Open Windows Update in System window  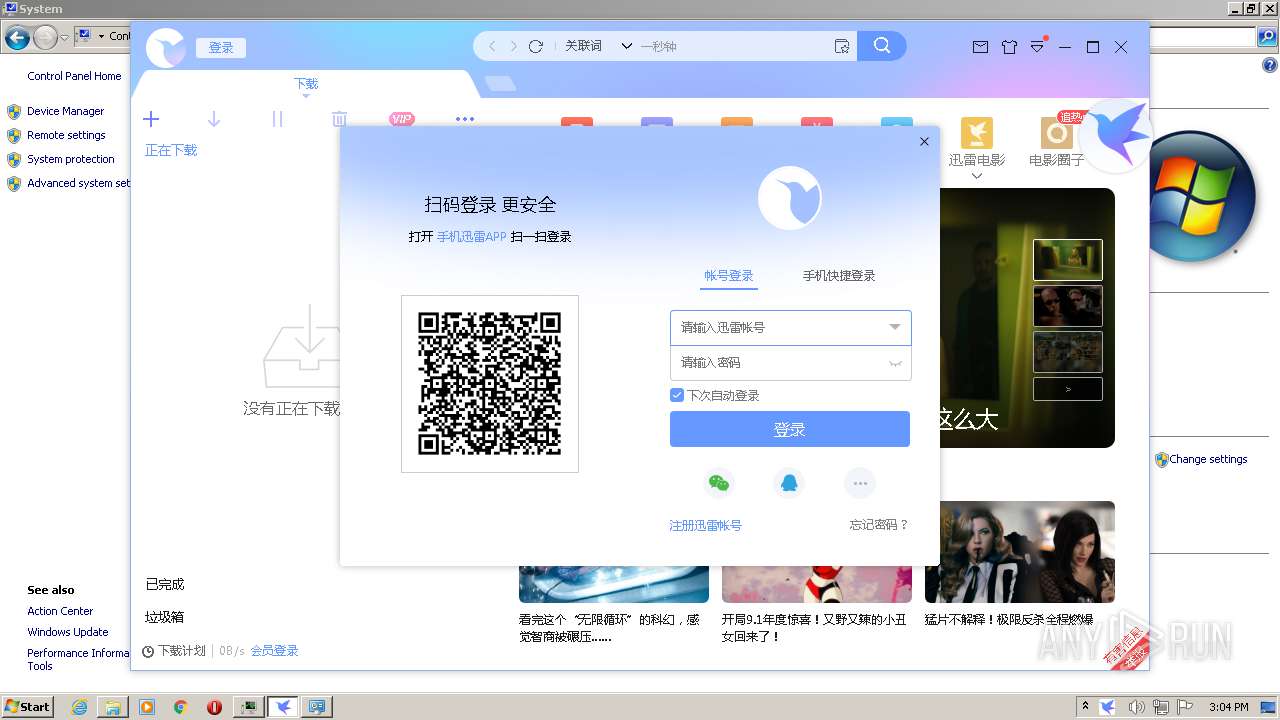68,632
